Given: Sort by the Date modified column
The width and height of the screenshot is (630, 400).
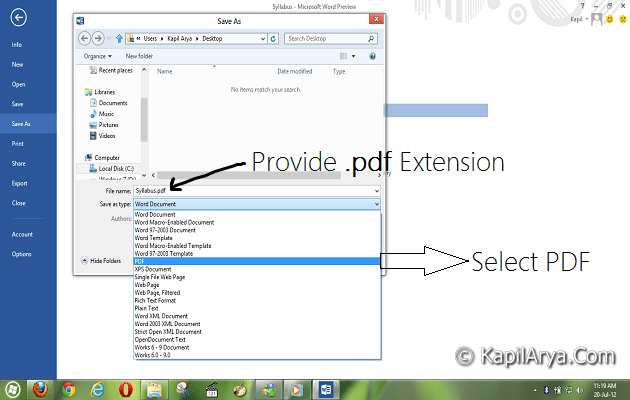Looking at the screenshot, I should point(295,71).
